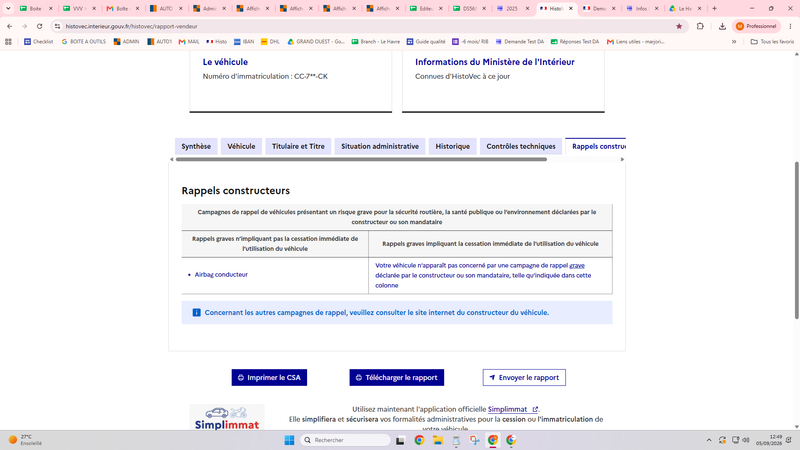The image size is (800, 450).
Task: Reload the HistoVec page
Action: (x=39, y=26)
